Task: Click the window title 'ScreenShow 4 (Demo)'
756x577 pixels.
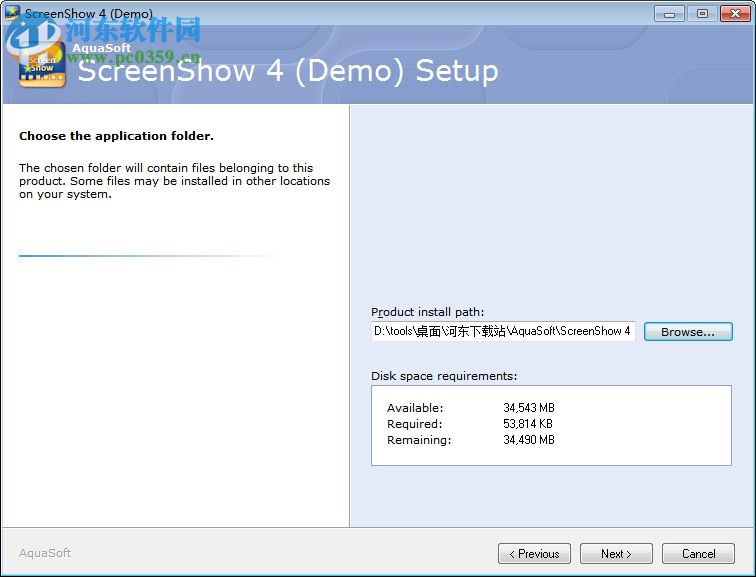Action: [89, 13]
